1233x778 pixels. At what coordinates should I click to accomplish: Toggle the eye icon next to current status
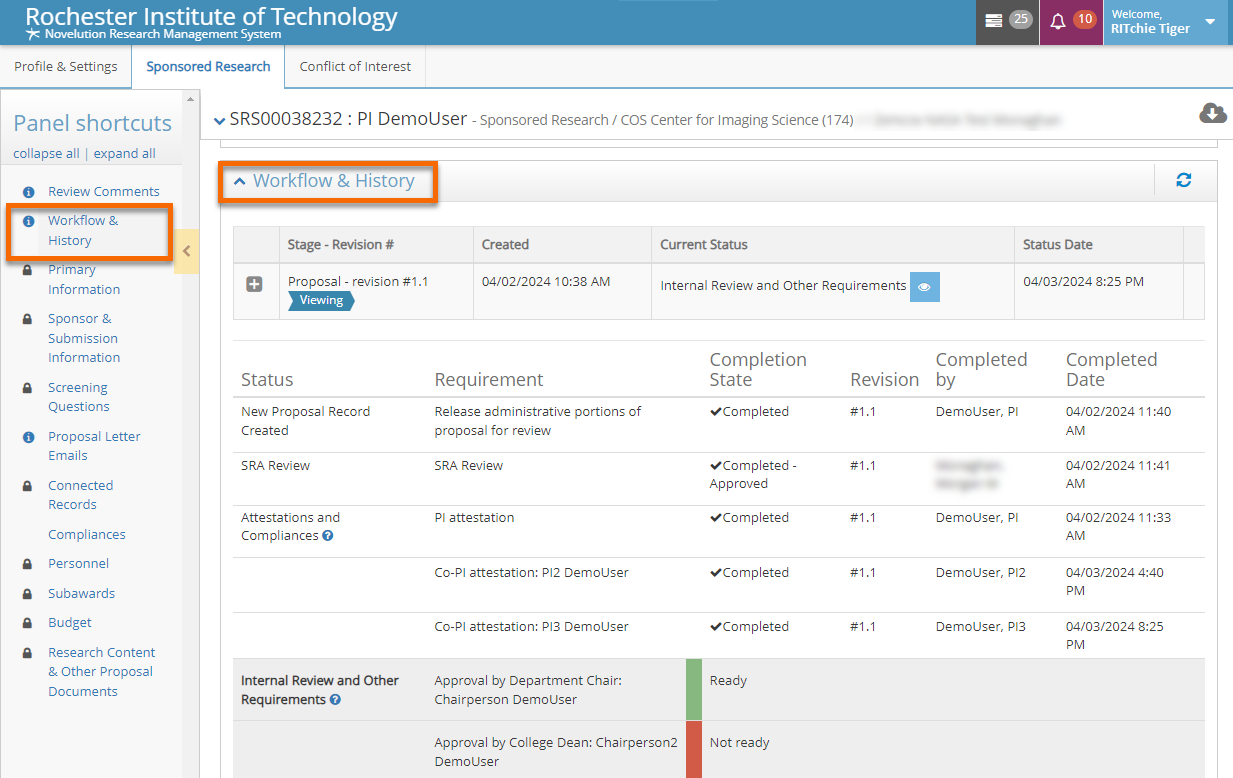[x=924, y=287]
